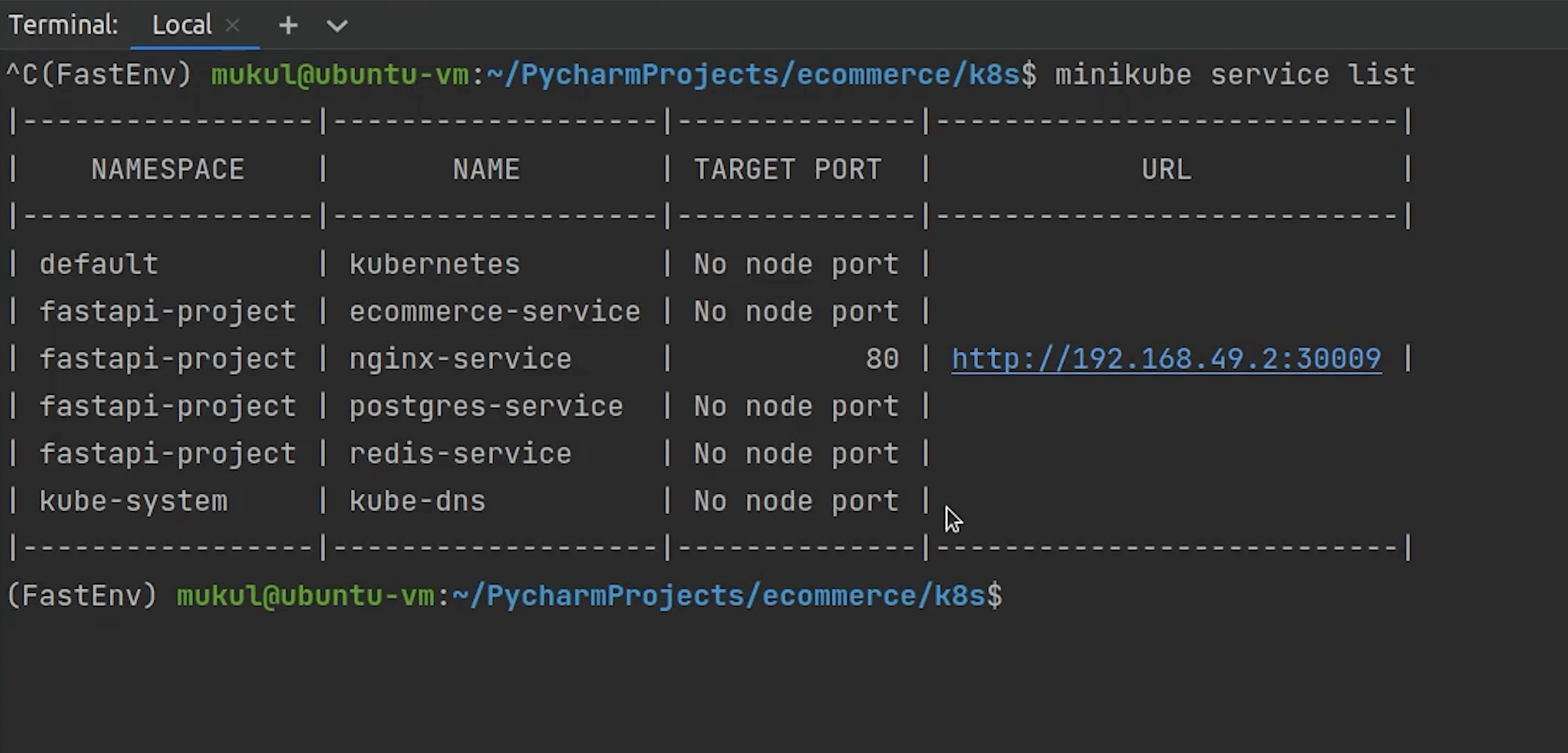The height and width of the screenshot is (753, 1568).
Task: Click the NAME column header
Action: pos(486,169)
